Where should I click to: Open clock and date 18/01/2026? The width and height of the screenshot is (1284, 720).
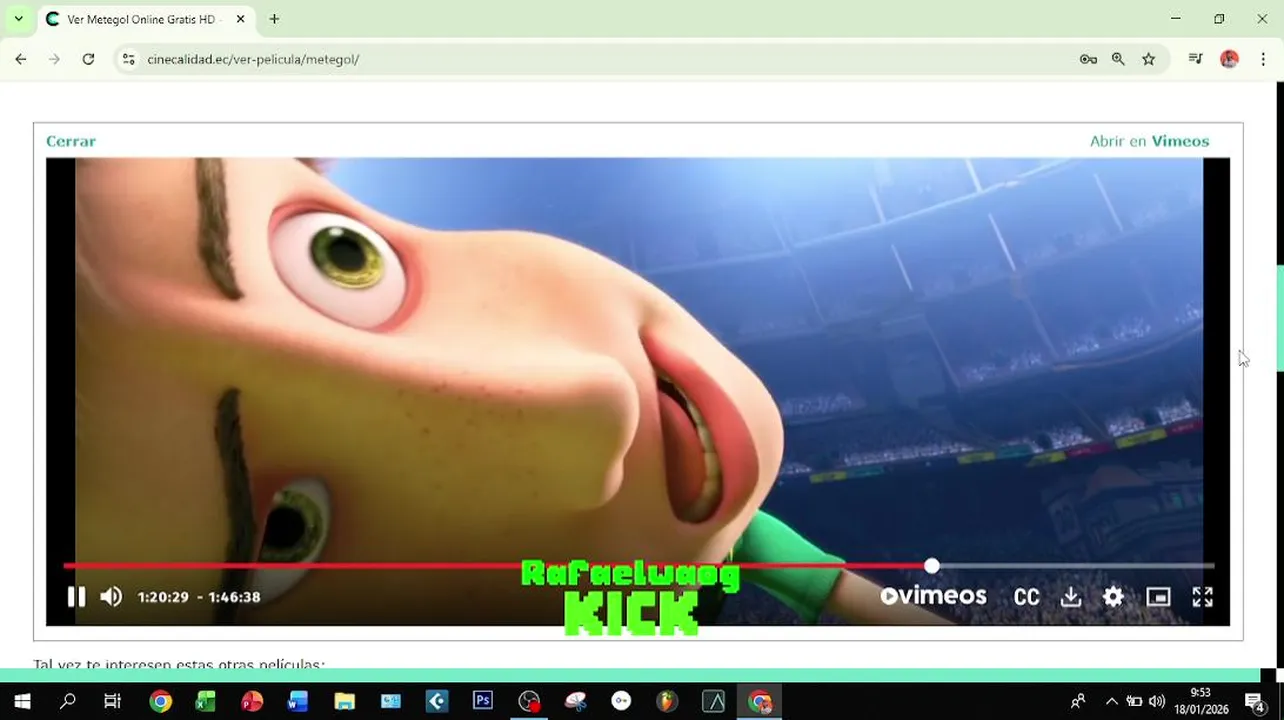coord(1201,701)
